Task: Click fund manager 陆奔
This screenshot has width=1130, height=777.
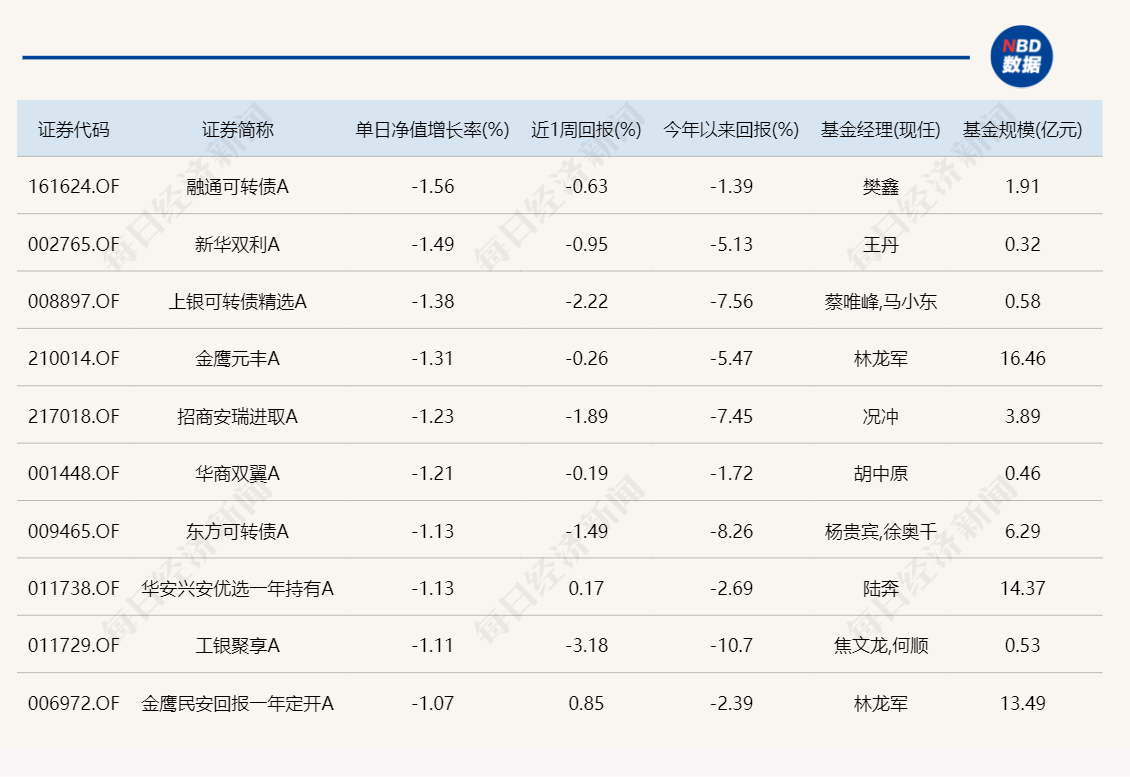Action: 881,588
